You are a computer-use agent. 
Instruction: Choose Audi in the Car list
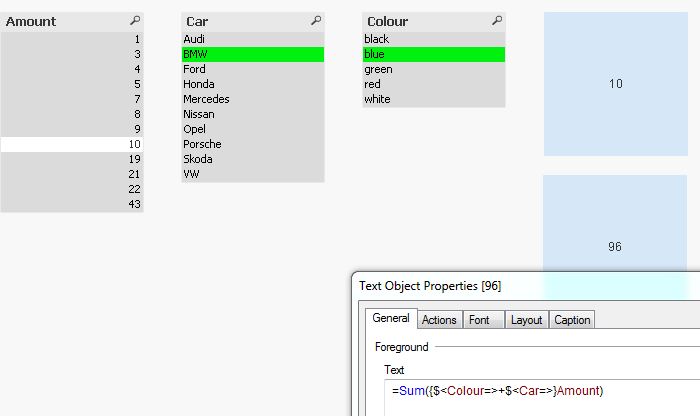pyautogui.click(x=253, y=39)
